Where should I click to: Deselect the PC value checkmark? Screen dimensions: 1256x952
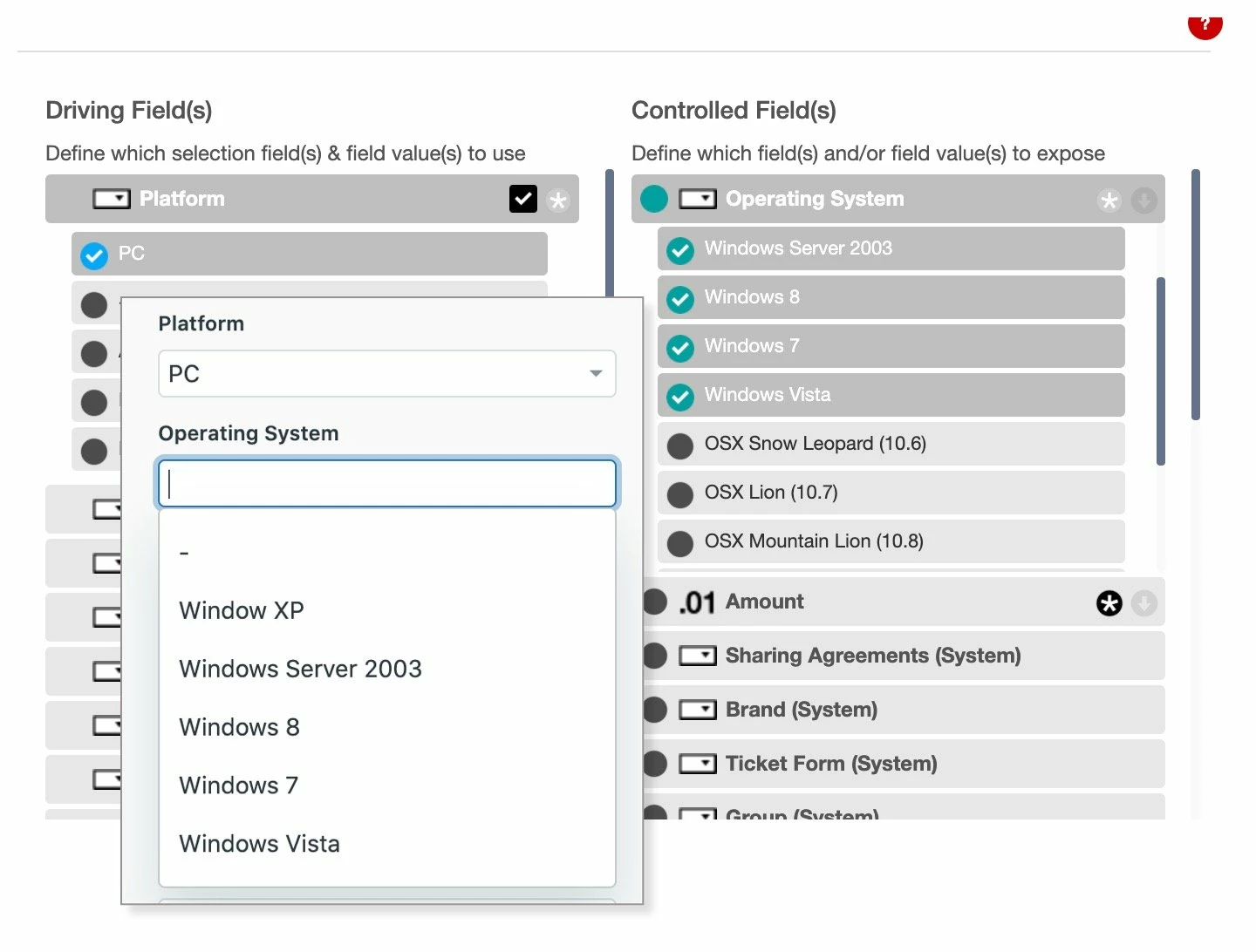pyautogui.click(x=94, y=255)
